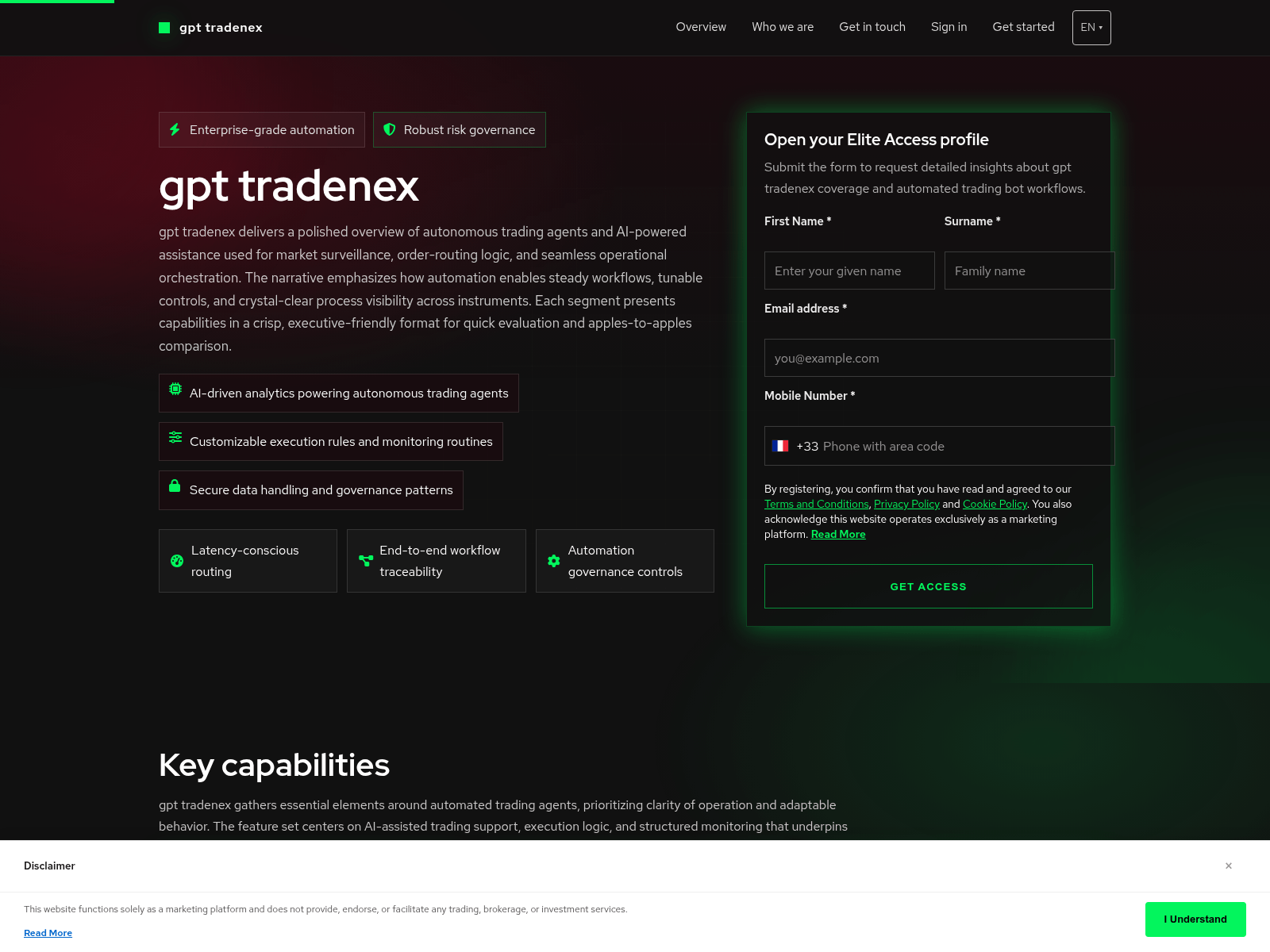Click the green square gpt tradenex logo icon

164,28
